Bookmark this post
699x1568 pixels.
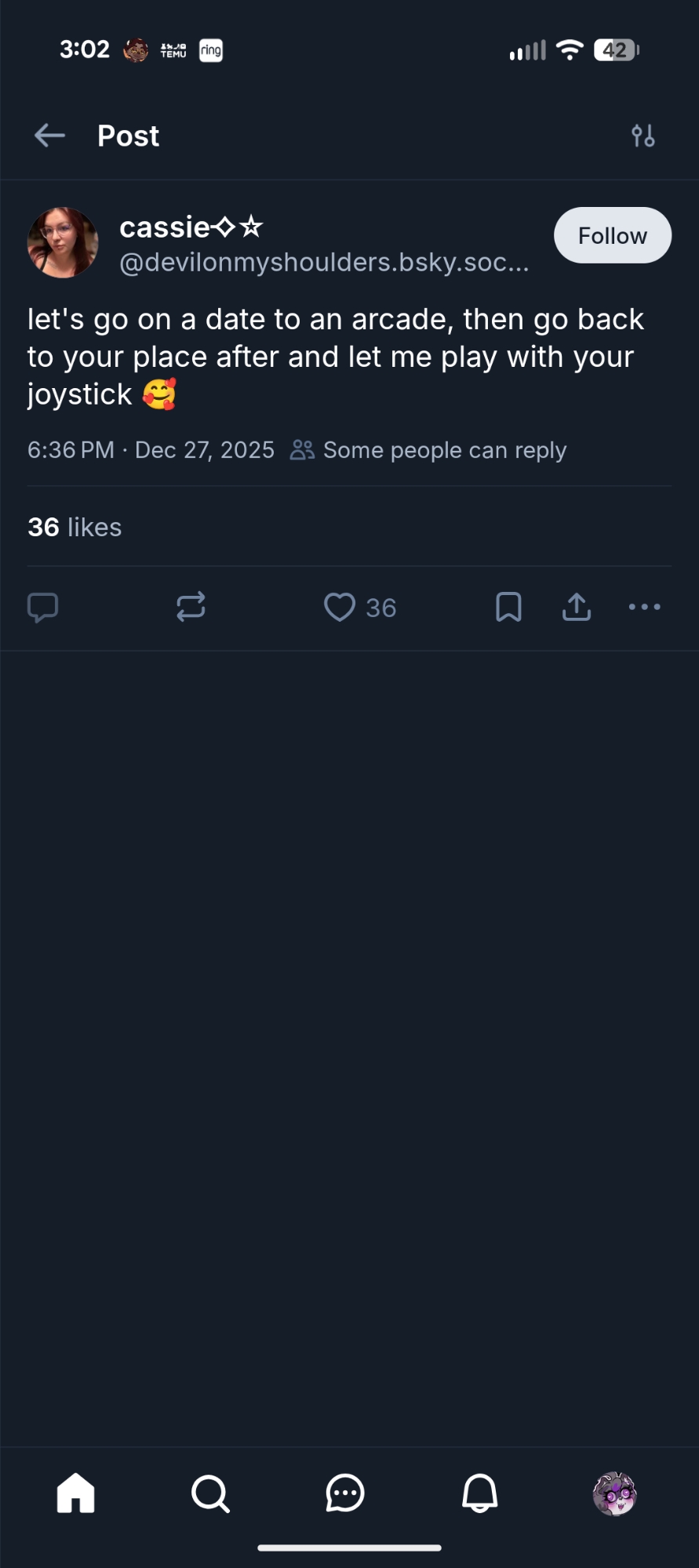coord(508,607)
